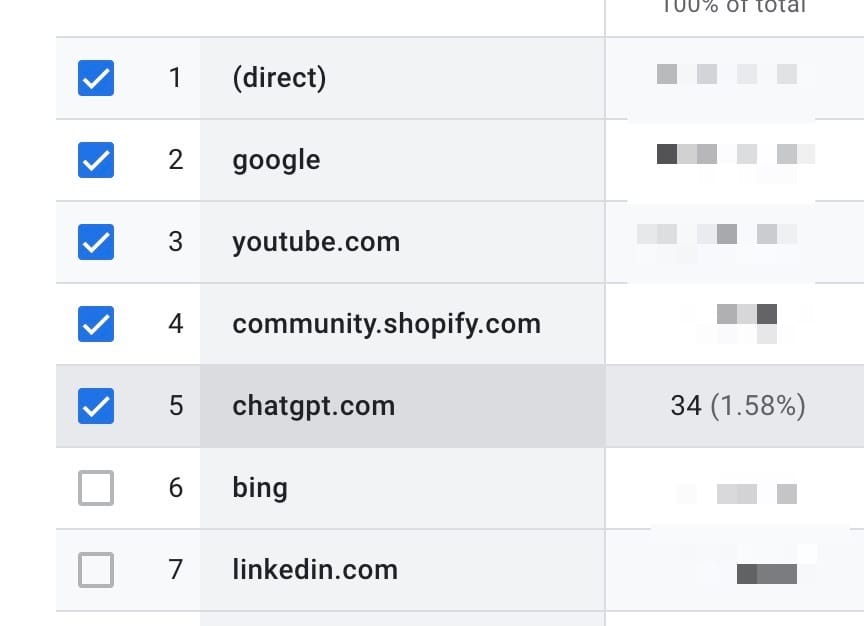The width and height of the screenshot is (864, 626).
Task: Click the community.shopify.com source name
Action: coord(386,324)
